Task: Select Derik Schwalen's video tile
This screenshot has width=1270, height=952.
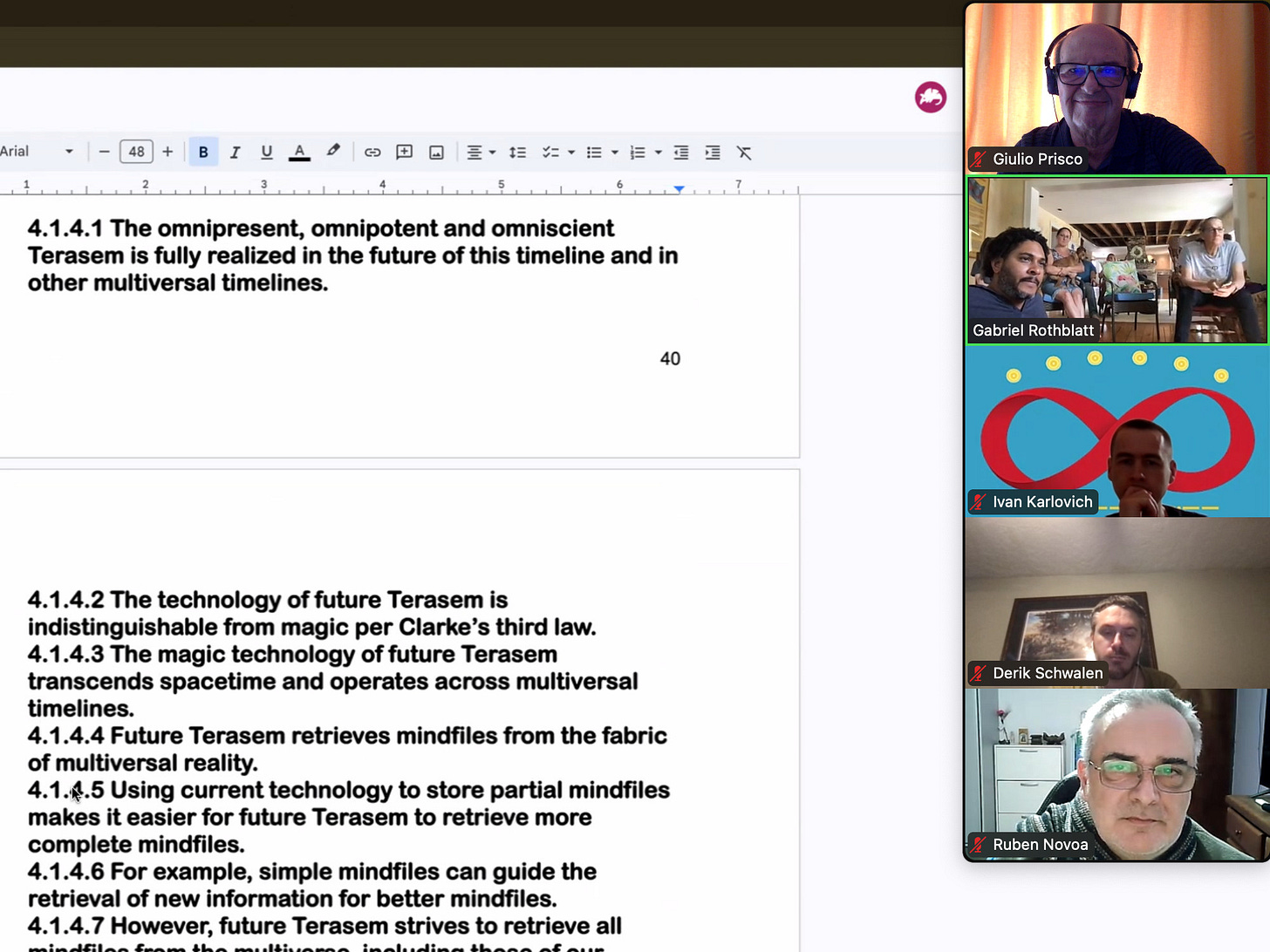Action: [x=1116, y=603]
